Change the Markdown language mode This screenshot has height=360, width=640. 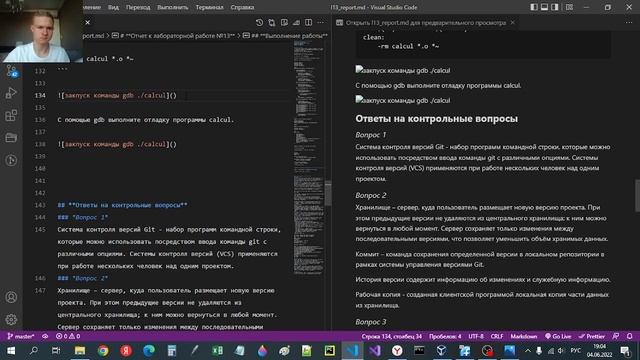point(524,336)
